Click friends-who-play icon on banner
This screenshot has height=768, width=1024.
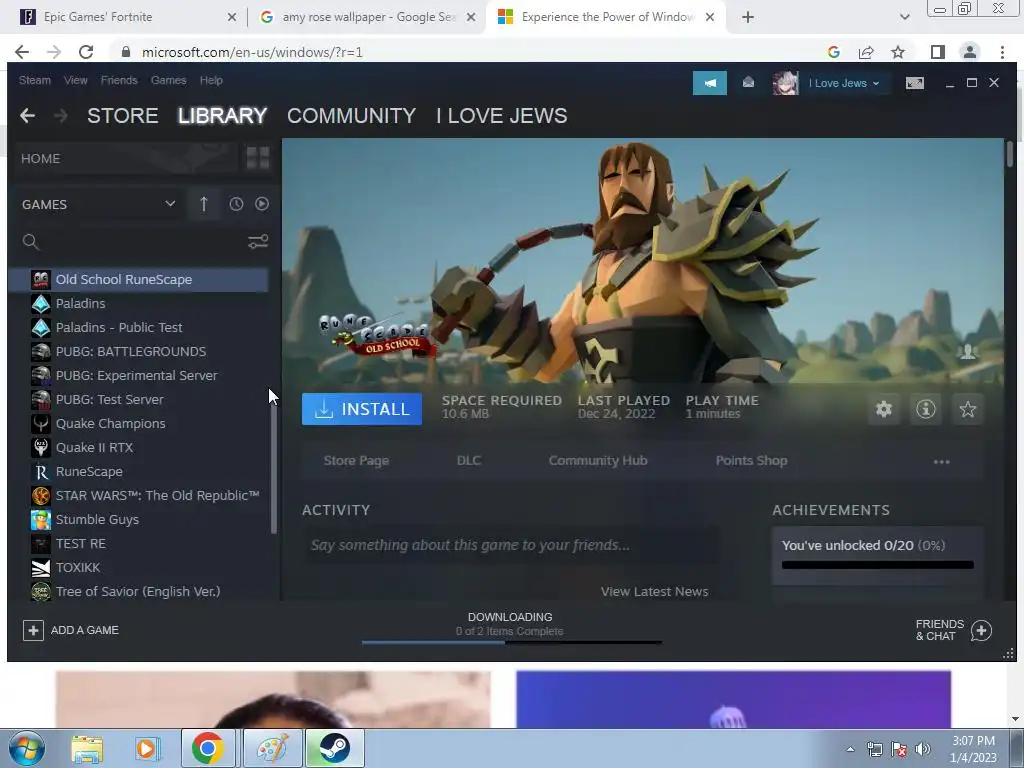tap(967, 353)
